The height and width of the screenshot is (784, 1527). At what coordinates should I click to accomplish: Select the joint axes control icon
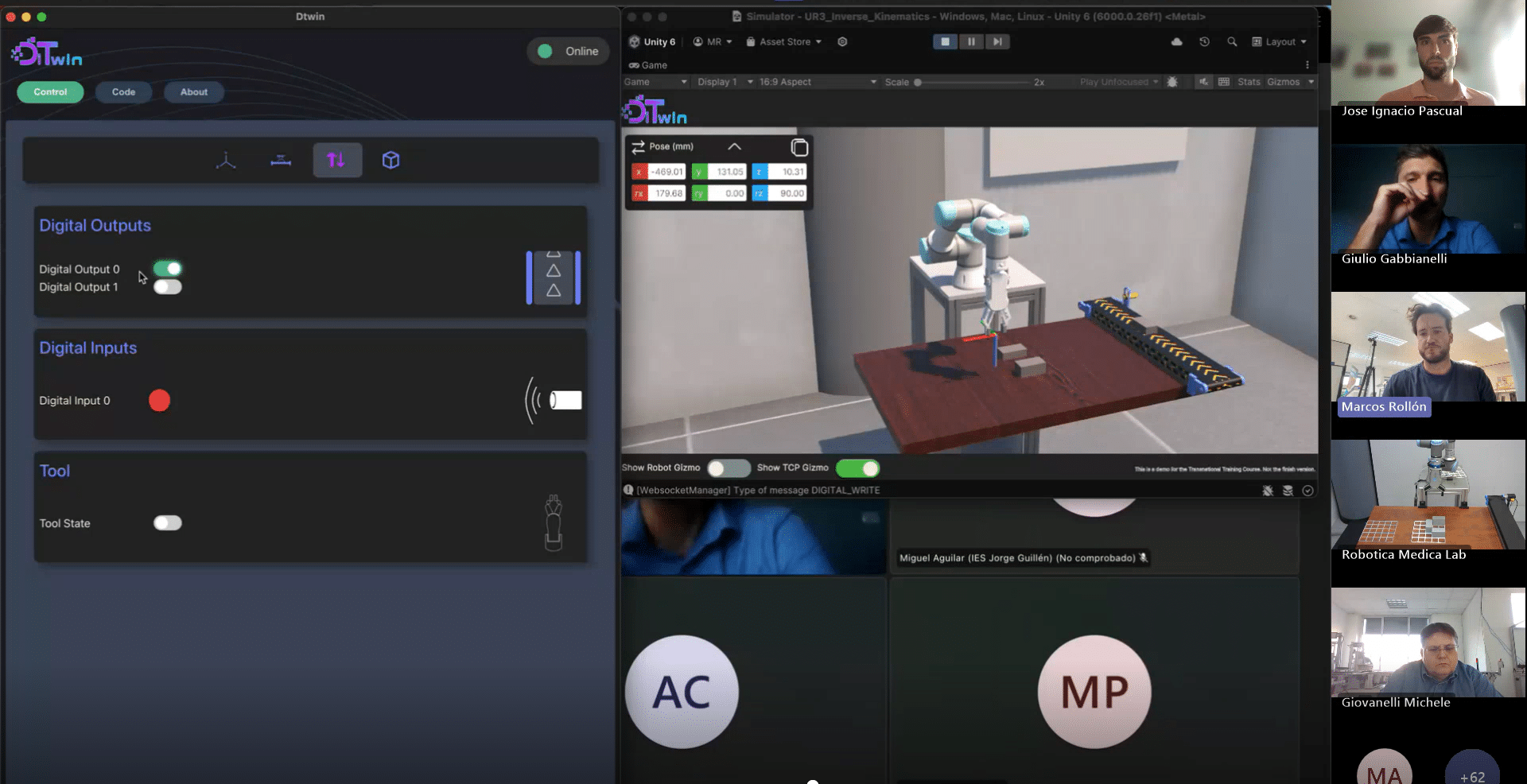(226, 161)
